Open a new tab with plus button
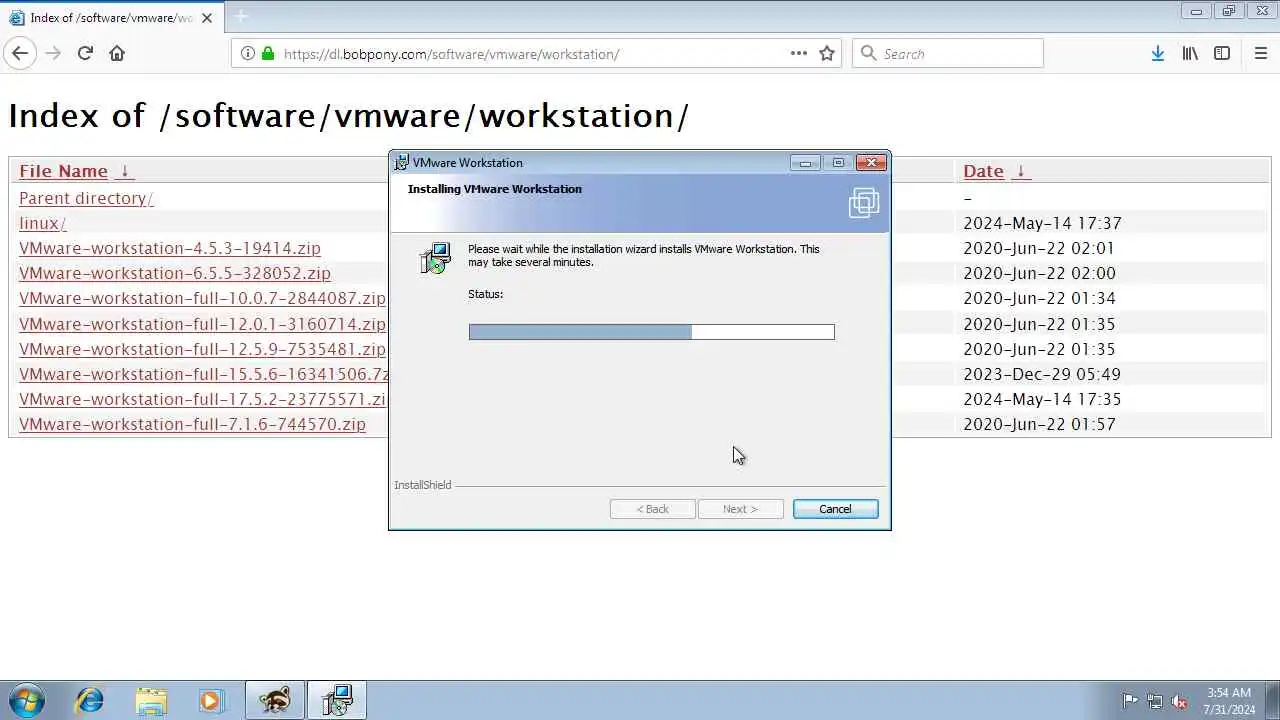 [x=241, y=17]
